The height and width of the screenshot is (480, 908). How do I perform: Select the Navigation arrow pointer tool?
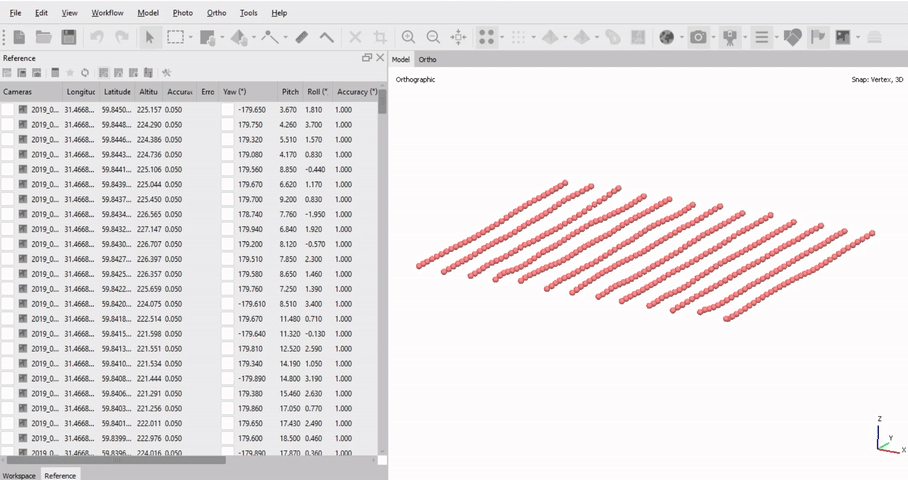(149, 37)
